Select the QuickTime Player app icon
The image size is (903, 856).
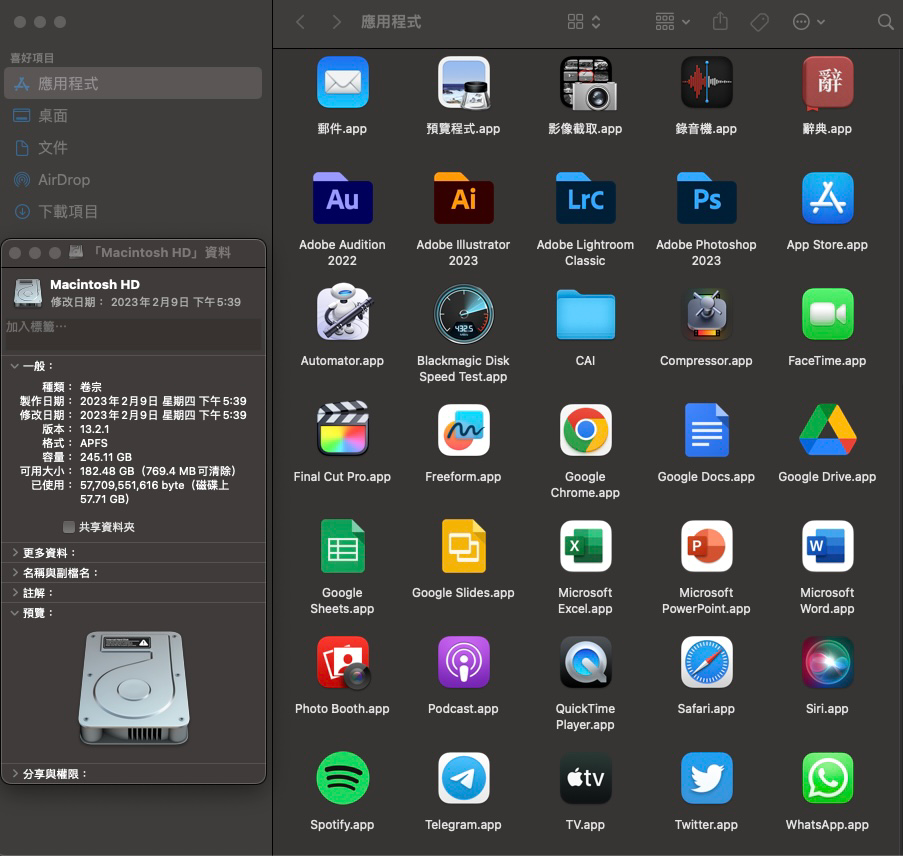coord(585,662)
